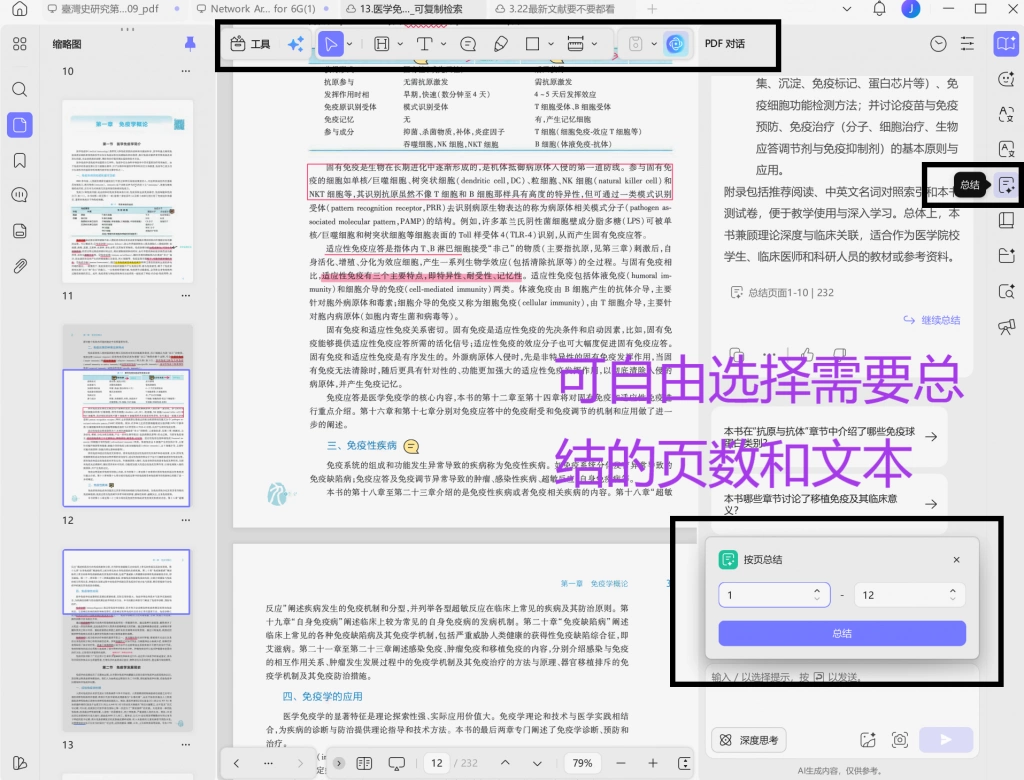This screenshot has width=1024, height=780.
Task: Click the 总结 summarize sidebar icon
Action: point(1006,185)
